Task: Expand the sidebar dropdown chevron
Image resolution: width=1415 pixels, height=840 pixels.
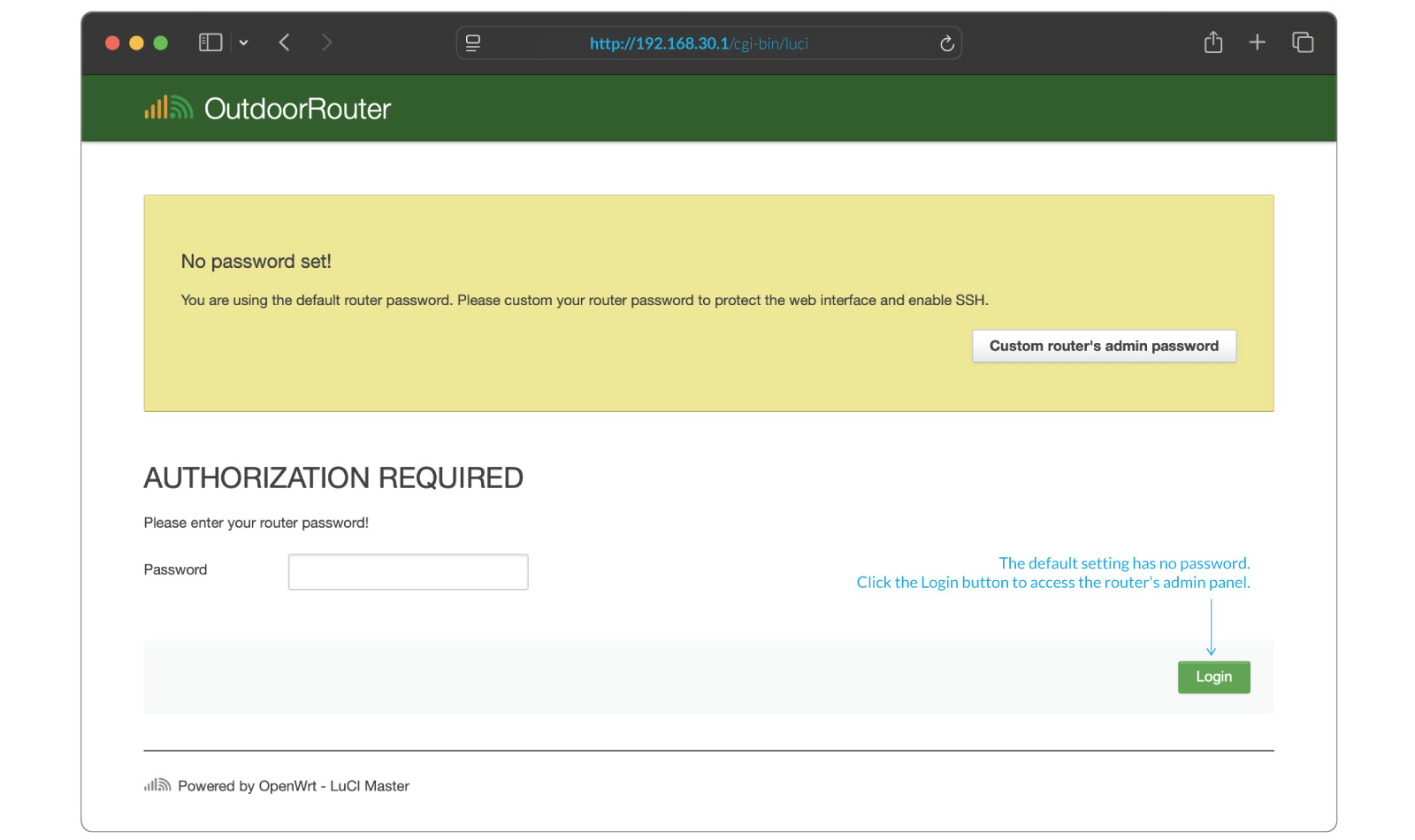Action: click(x=243, y=42)
